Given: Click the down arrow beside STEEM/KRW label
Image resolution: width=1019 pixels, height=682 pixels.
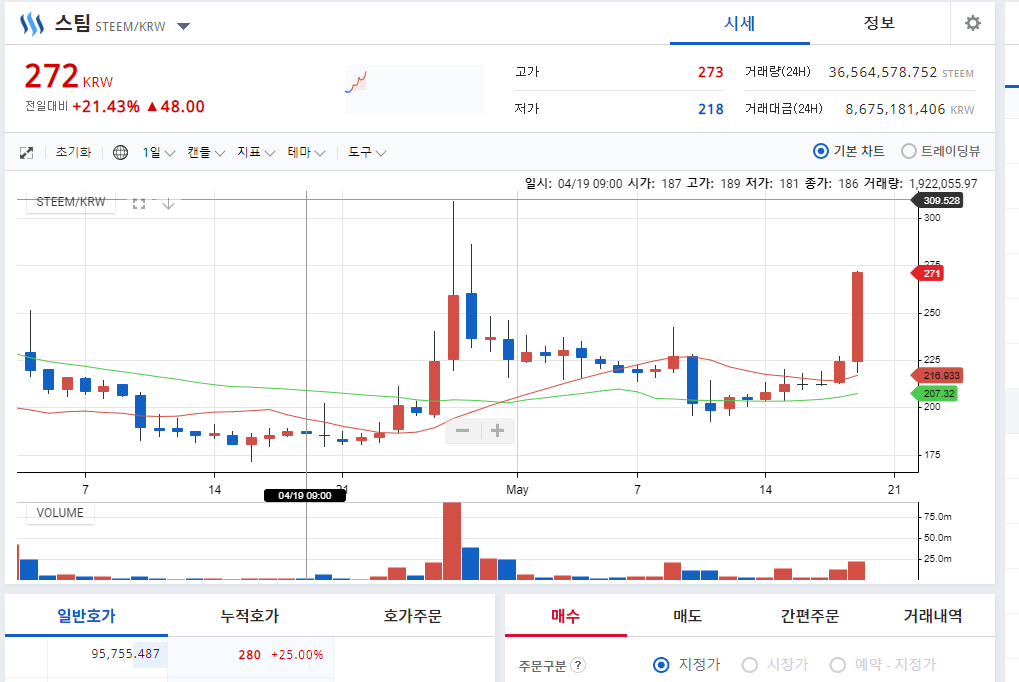Looking at the screenshot, I should pos(168,203).
